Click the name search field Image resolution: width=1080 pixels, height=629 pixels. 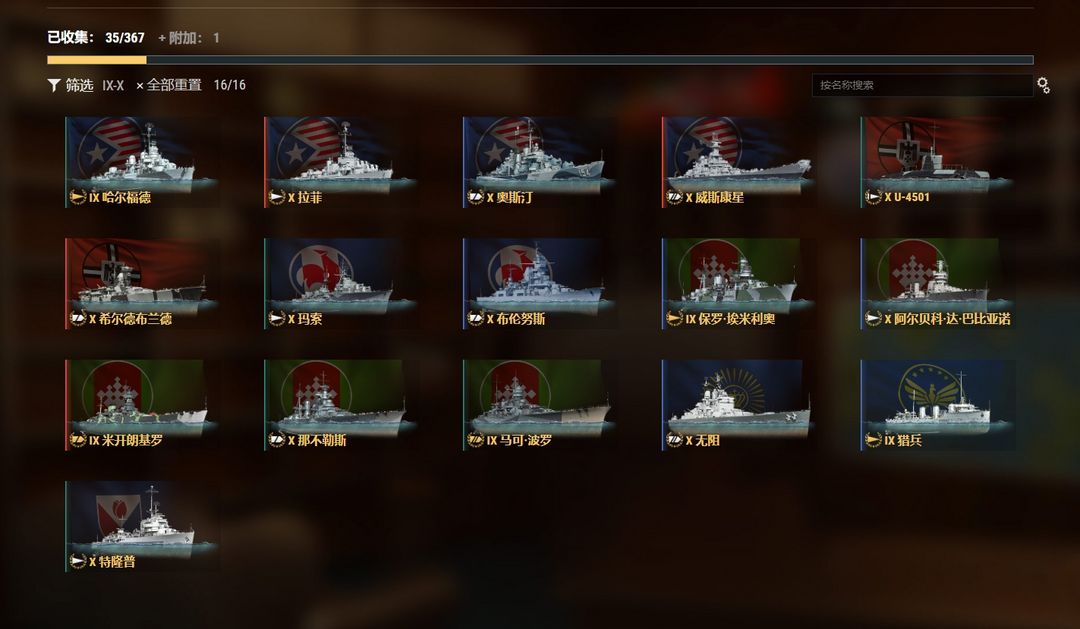[x=922, y=85]
